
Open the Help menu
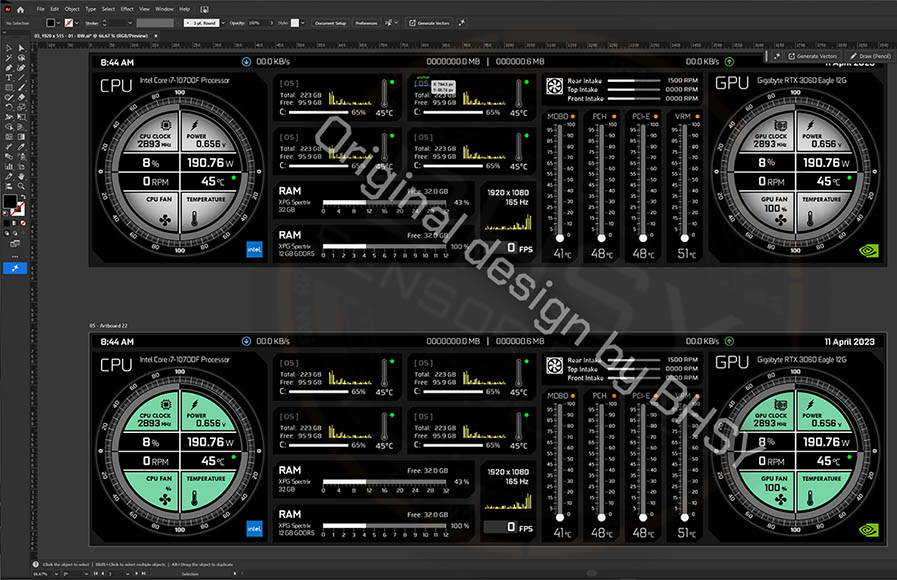click(x=185, y=9)
